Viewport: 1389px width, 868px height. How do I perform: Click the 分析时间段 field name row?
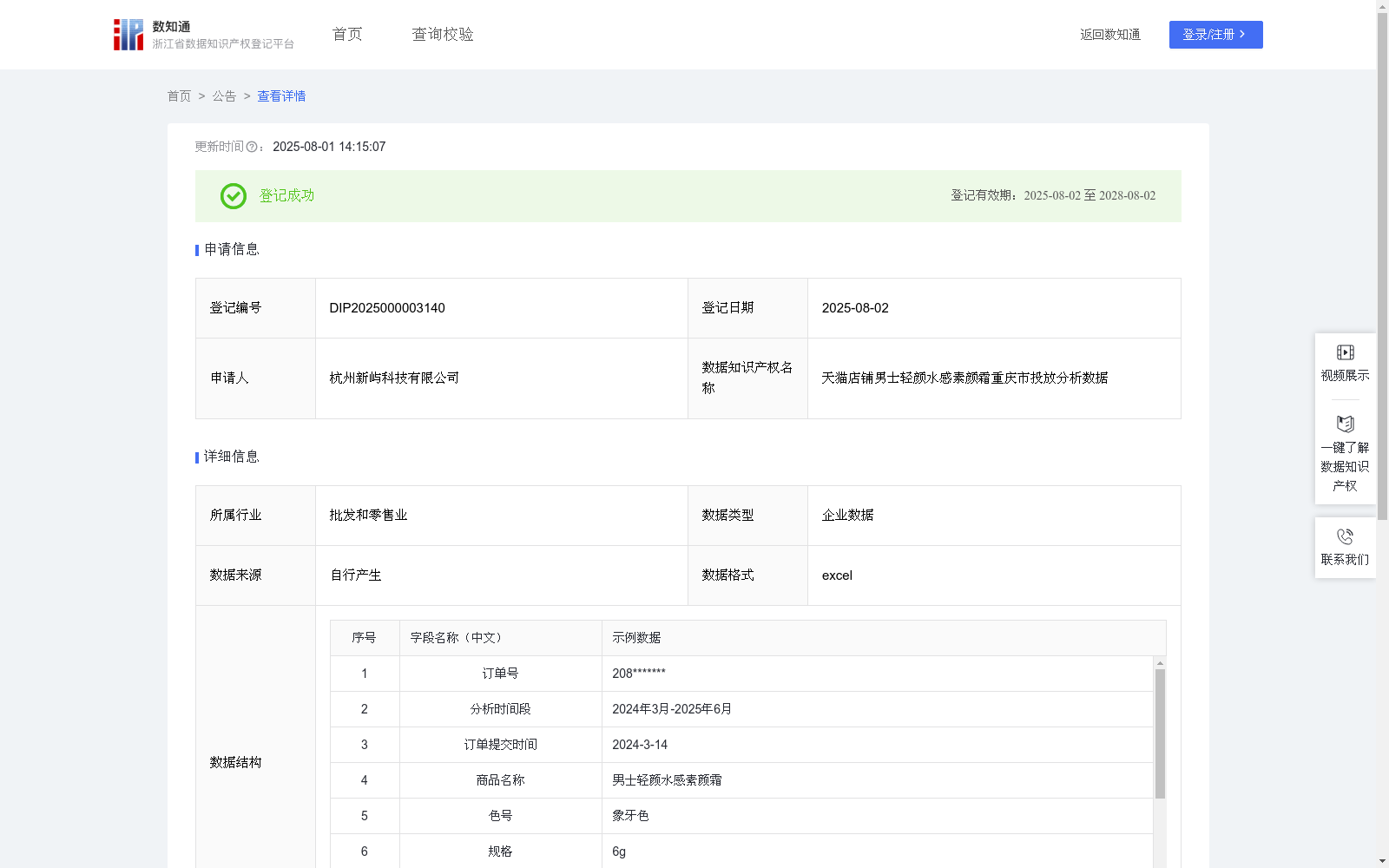500,709
